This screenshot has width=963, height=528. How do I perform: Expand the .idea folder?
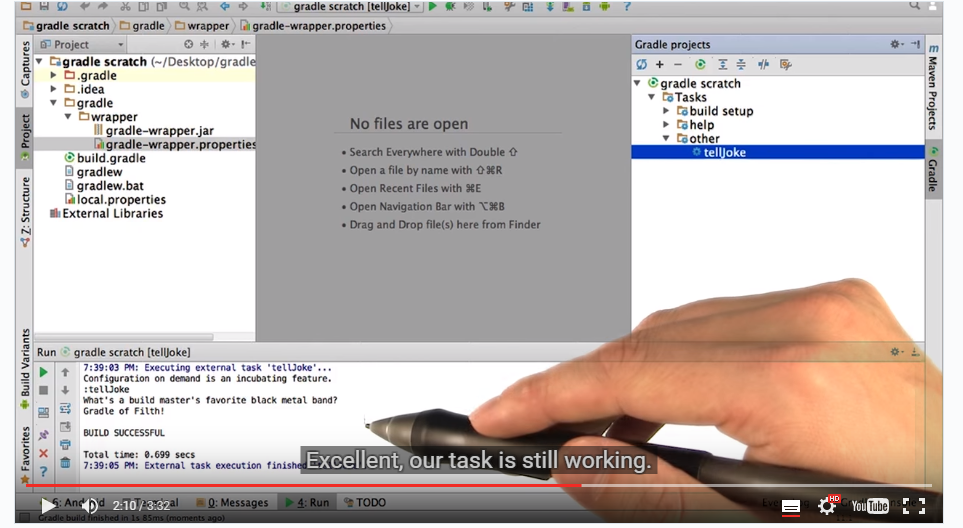click(54, 89)
